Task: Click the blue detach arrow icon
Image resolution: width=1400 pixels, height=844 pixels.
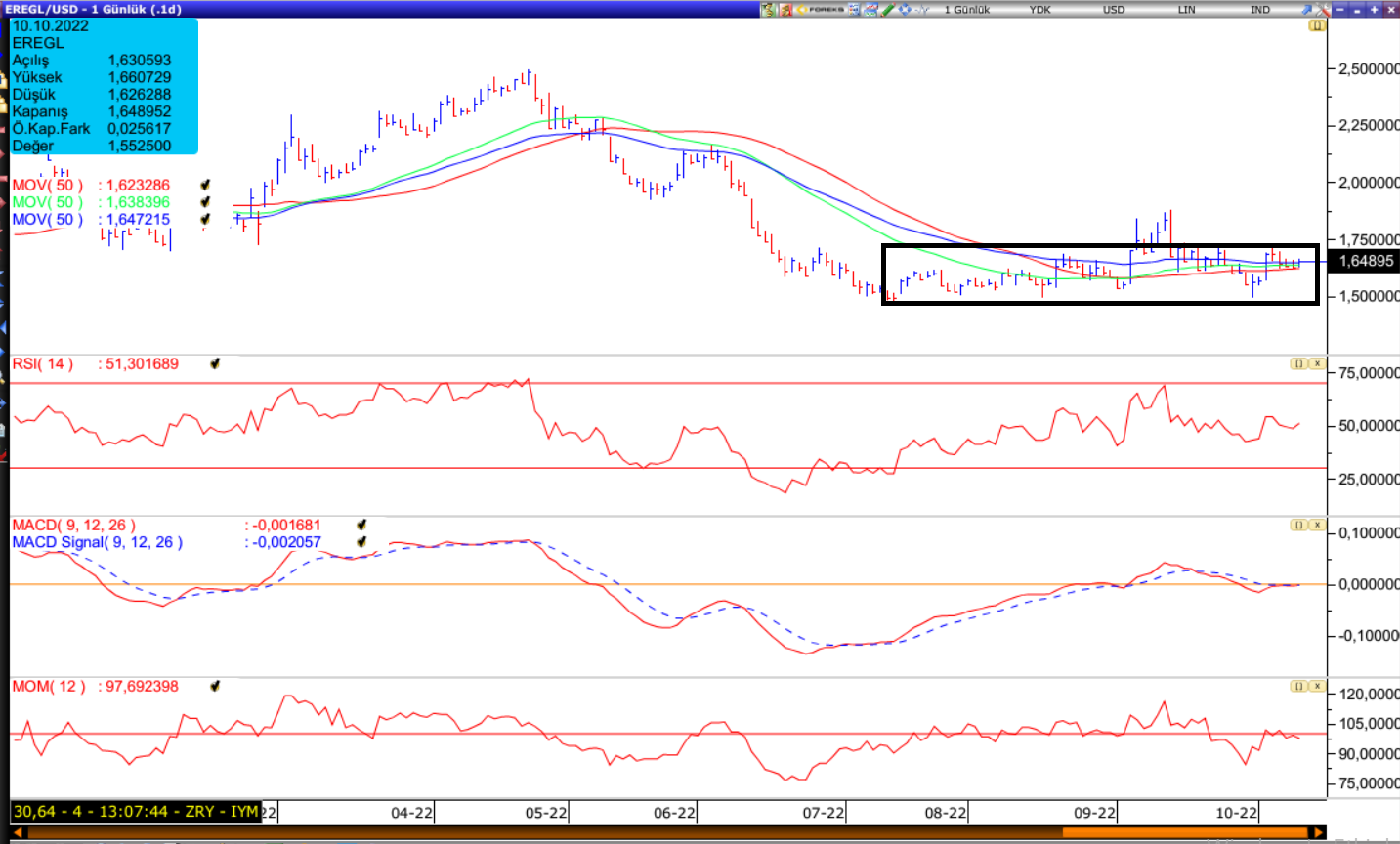Action: [x=1307, y=9]
